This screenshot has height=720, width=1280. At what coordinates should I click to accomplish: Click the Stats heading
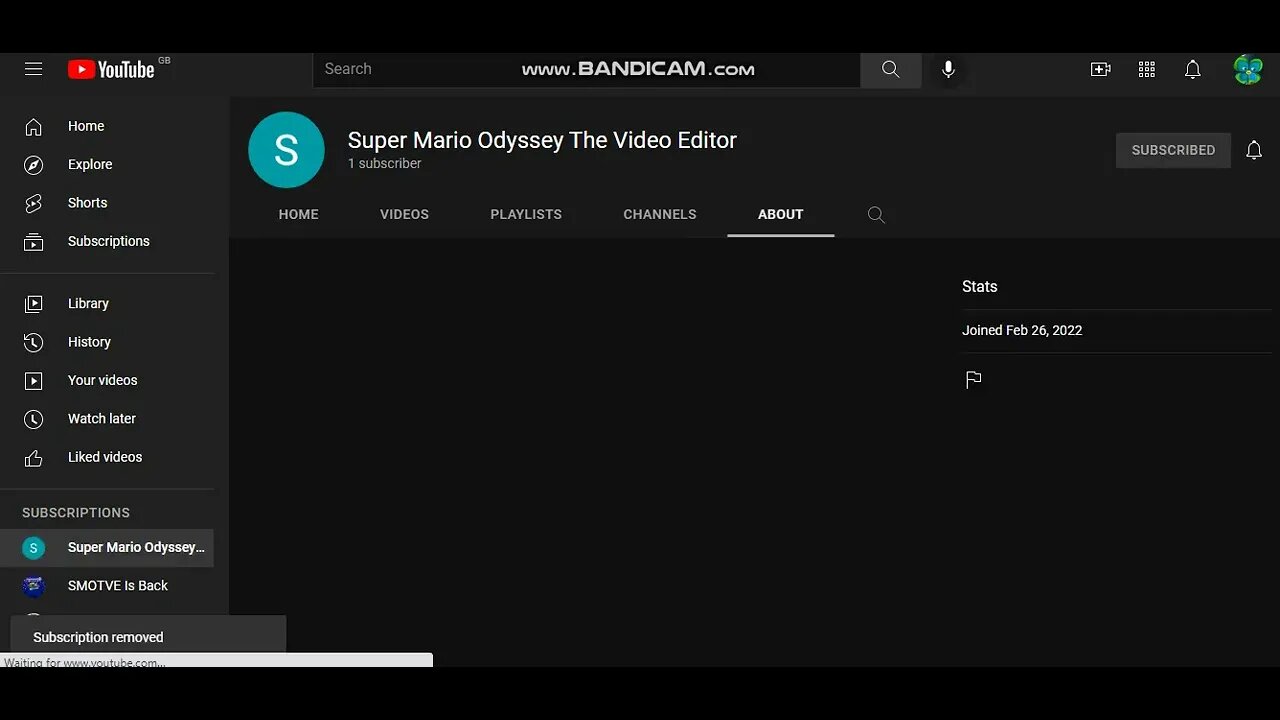(979, 287)
